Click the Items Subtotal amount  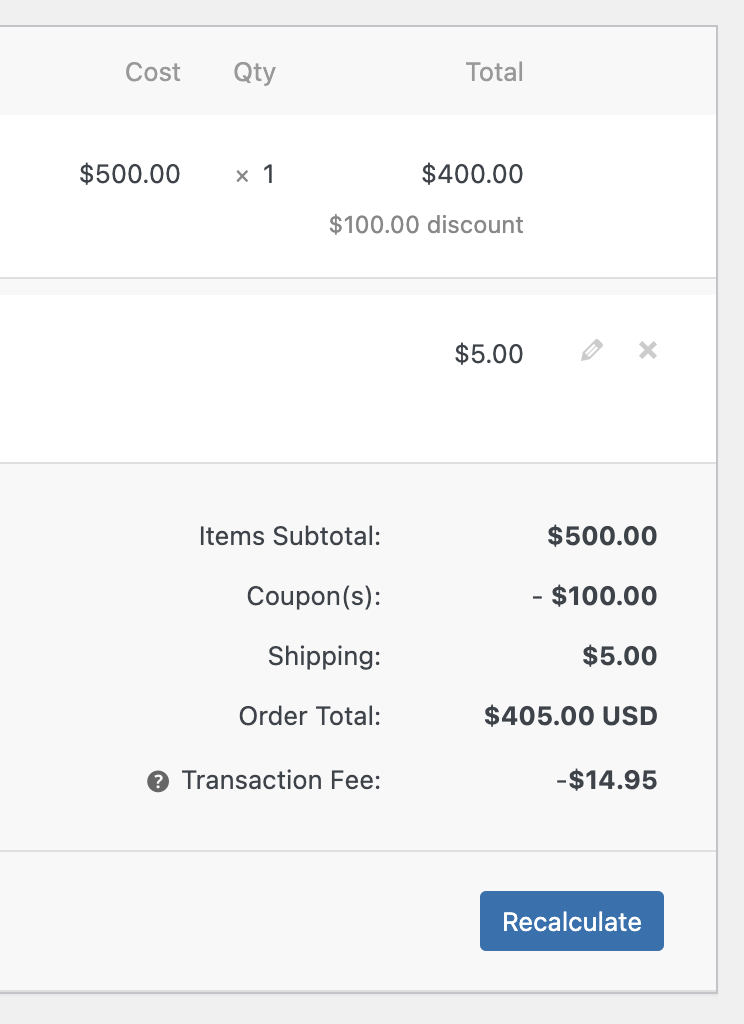[x=602, y=536]
